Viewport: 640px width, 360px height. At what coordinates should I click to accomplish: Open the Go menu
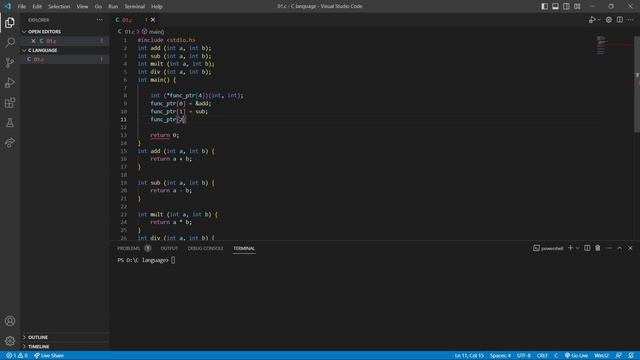[98, 6]
